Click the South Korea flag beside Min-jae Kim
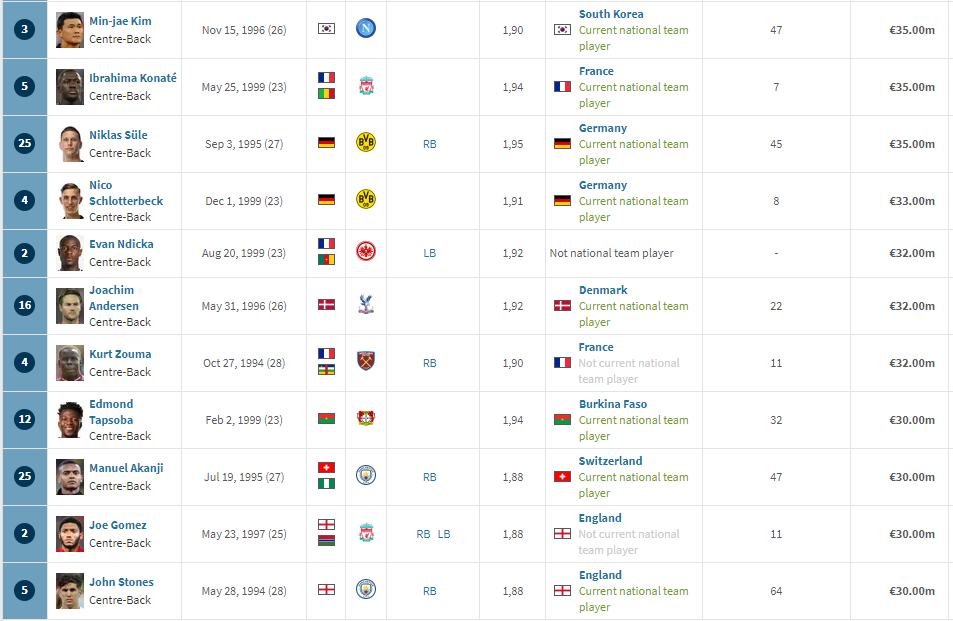Viewport: 953px width, 621px height. pos(326,29)
